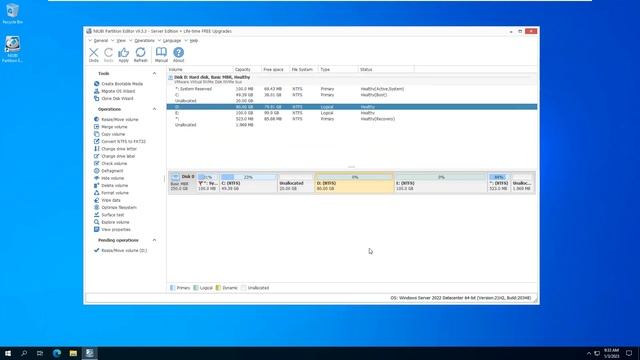Select the C: volume row in list
This screenshot has height=360, width=640.
(x=352, y=95)
